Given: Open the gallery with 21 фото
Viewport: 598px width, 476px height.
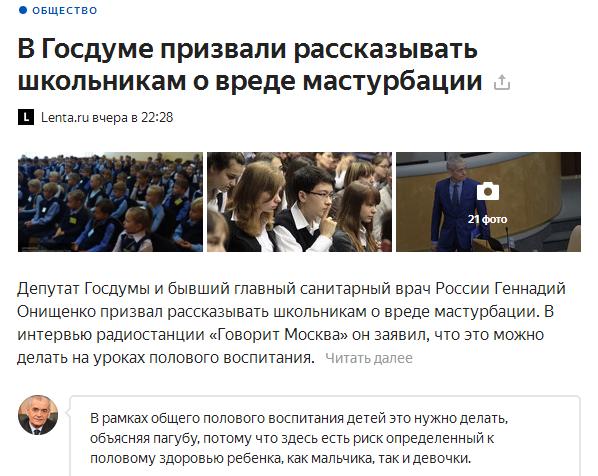Looking at the screenshot, I should coord(488,202).
